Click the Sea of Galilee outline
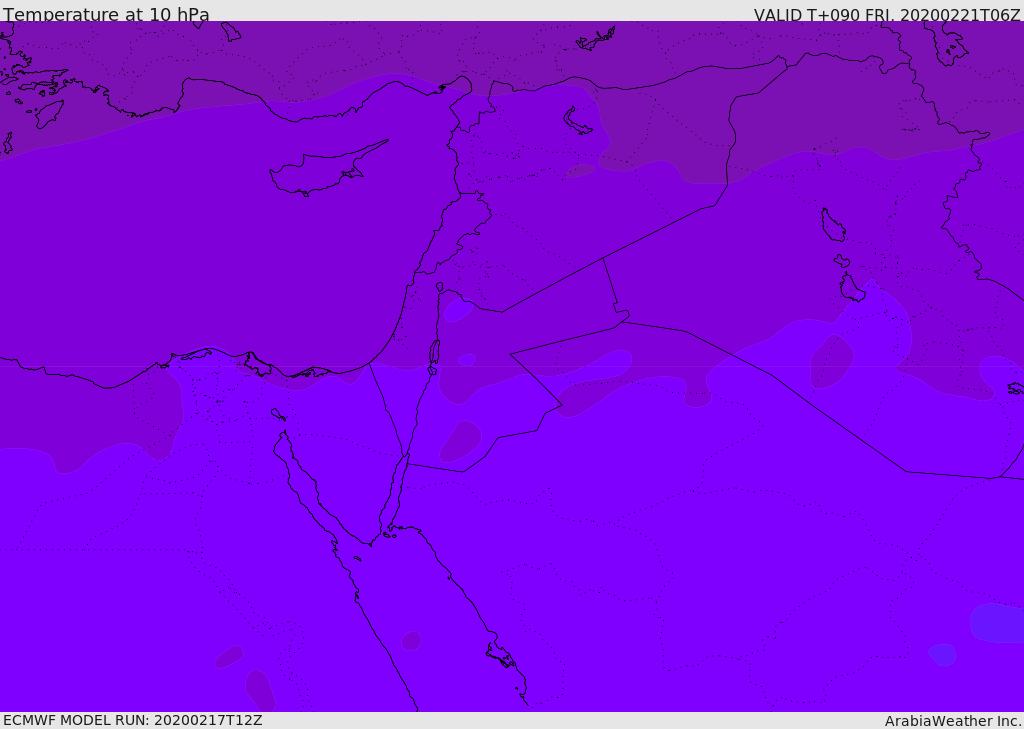1024x729 pixels. coord(440,287)
